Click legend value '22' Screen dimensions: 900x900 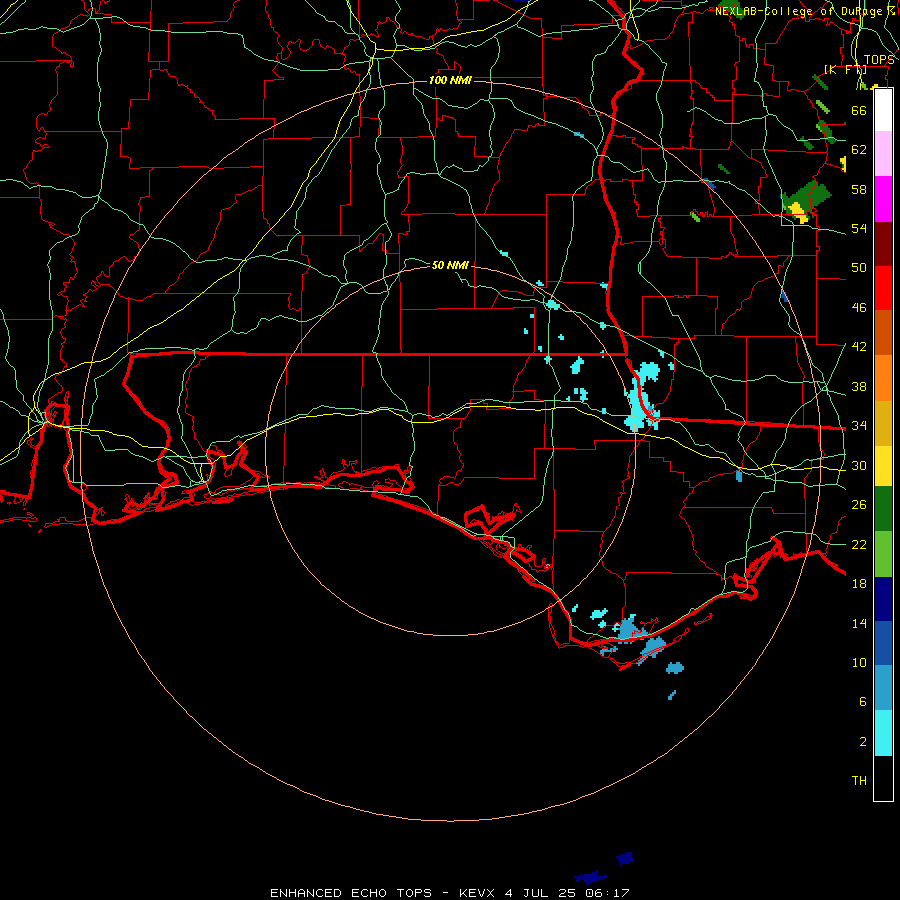(x=859, y=544)
